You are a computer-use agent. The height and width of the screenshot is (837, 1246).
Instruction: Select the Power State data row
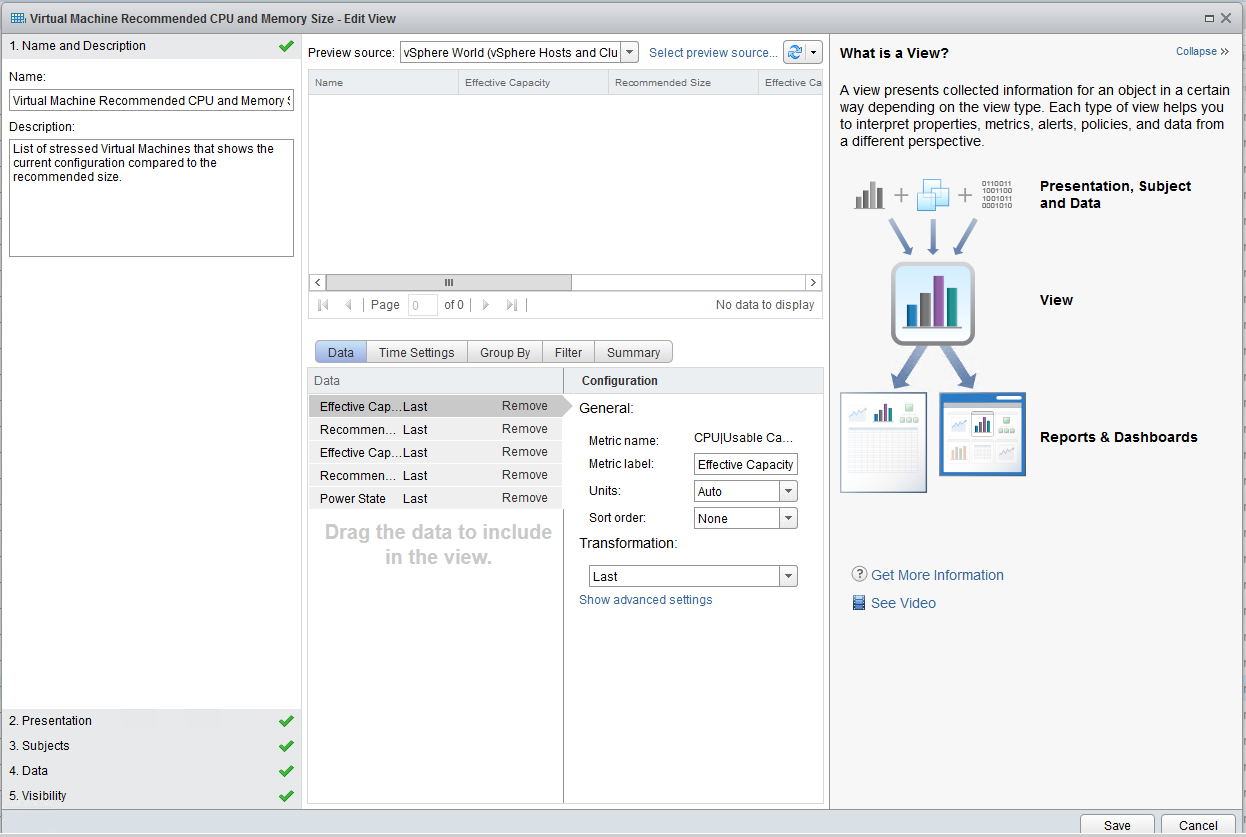click(x=435, y=498)
